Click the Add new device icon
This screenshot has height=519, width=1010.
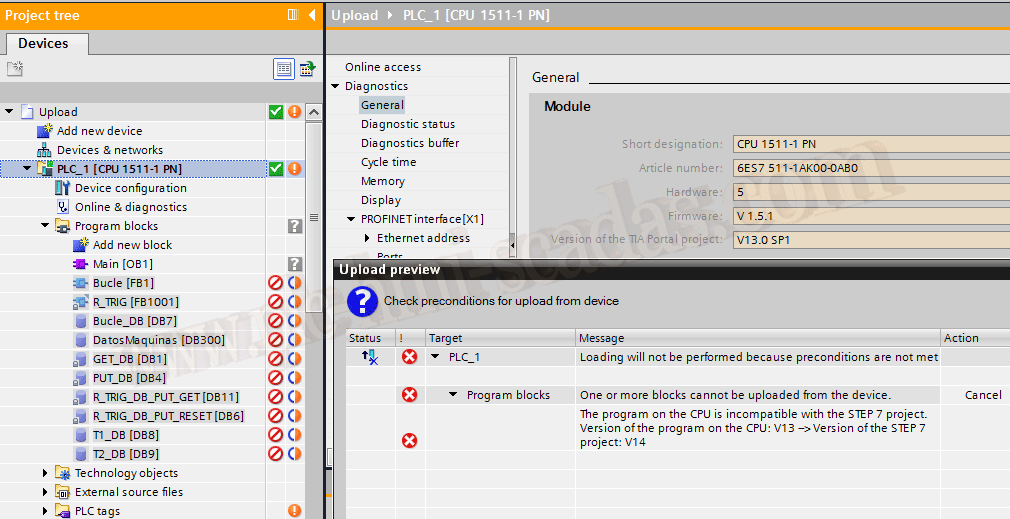click(x=45, y=131)
